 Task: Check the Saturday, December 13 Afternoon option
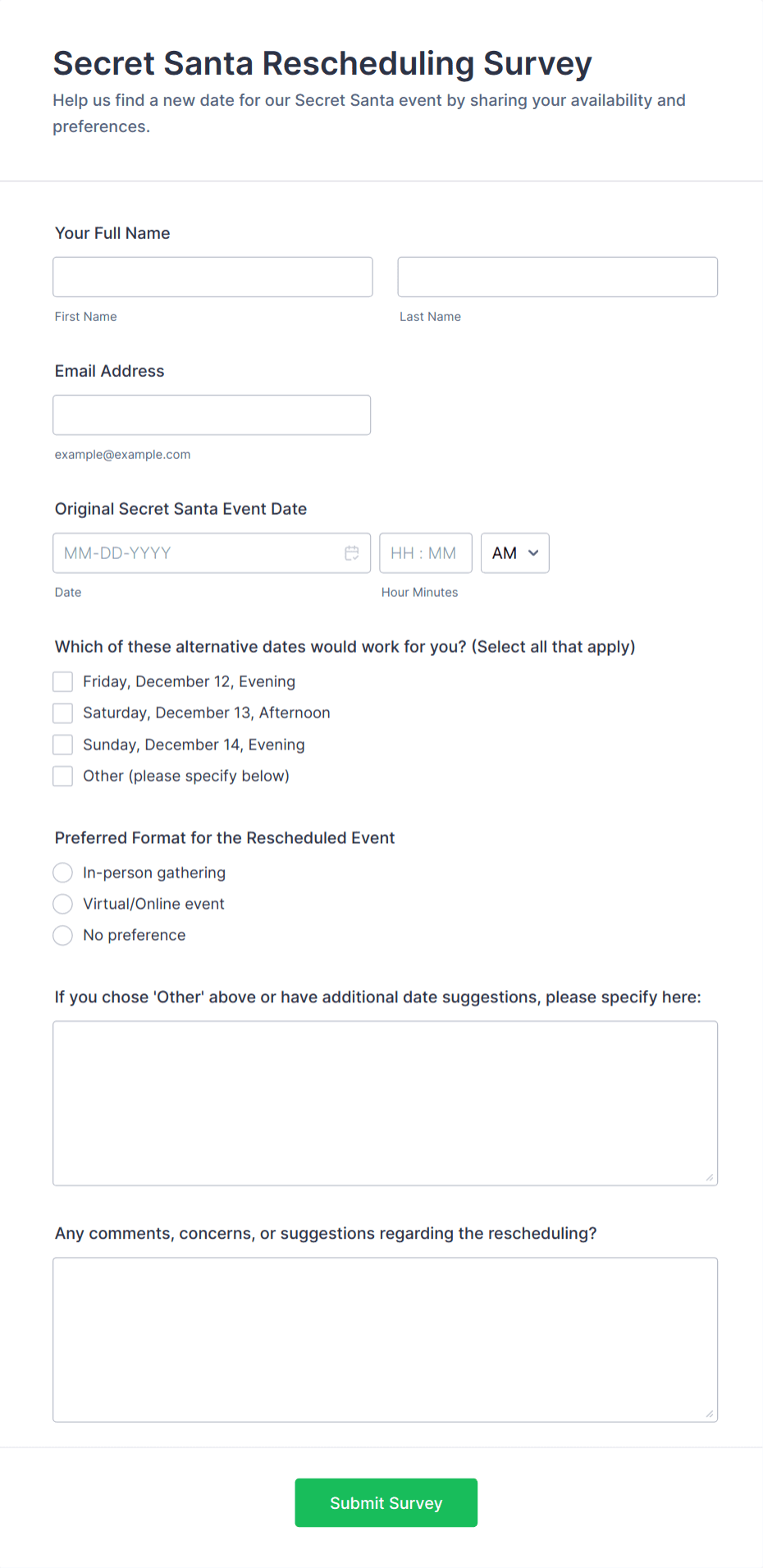[62, 713]
